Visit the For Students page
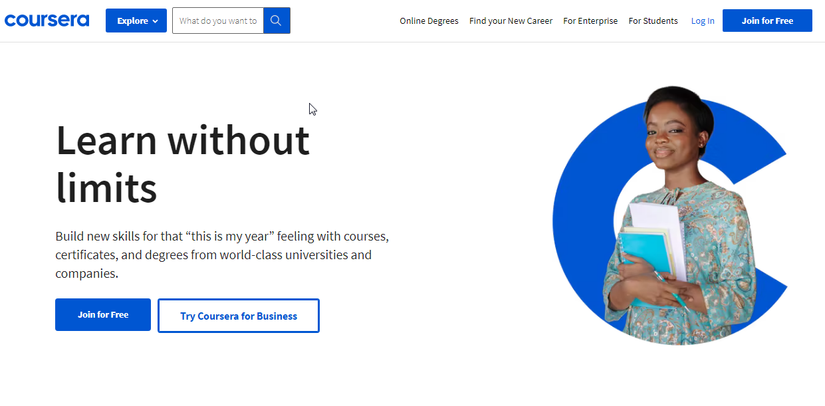Viewport: 825px width, 406px height. pos(653,21)
